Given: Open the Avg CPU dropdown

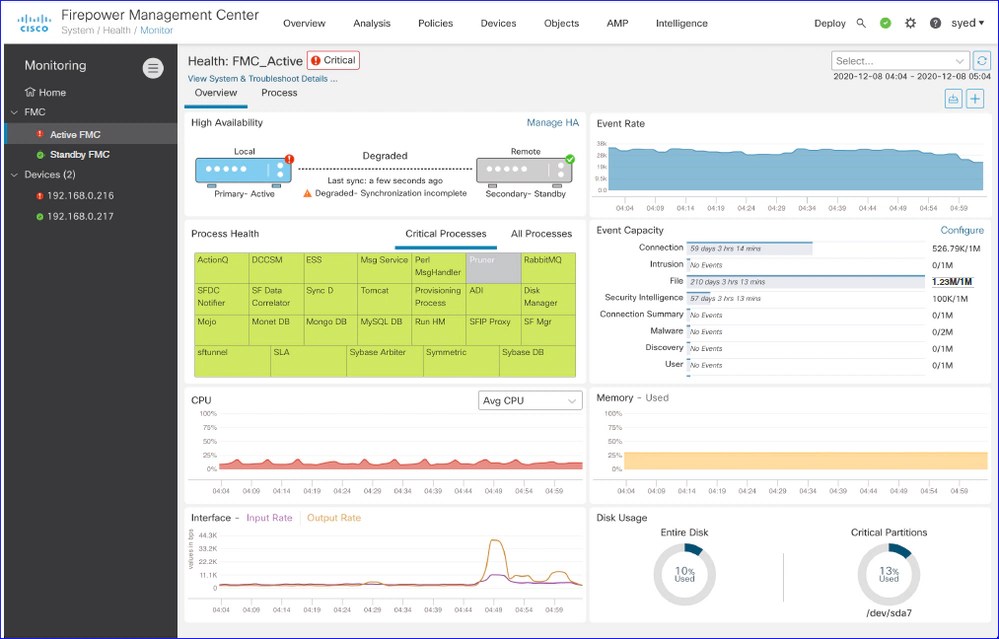Looking at the screenshot, I should (x=530, y=400).
